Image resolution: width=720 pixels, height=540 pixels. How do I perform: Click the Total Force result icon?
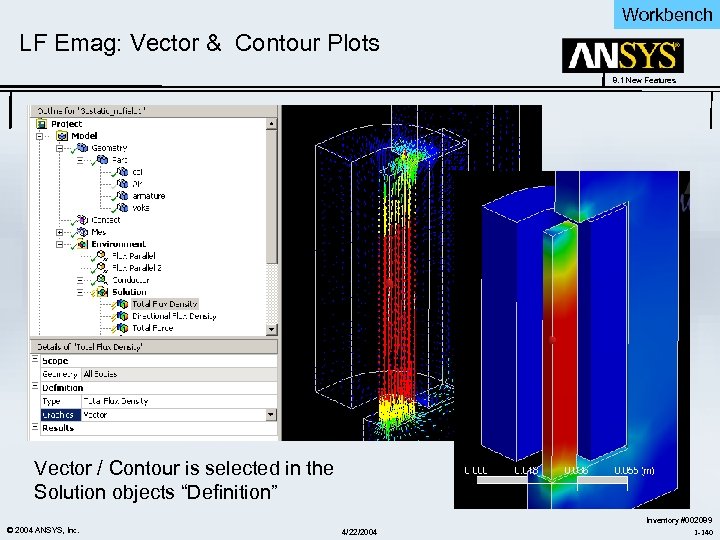coord(122,328)
